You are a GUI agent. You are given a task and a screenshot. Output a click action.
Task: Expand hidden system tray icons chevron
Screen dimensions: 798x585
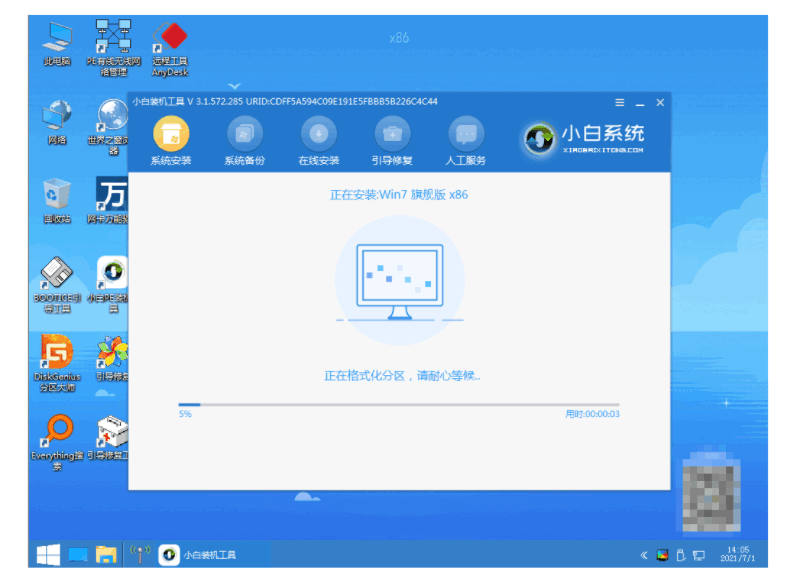(x=644, y=555)
